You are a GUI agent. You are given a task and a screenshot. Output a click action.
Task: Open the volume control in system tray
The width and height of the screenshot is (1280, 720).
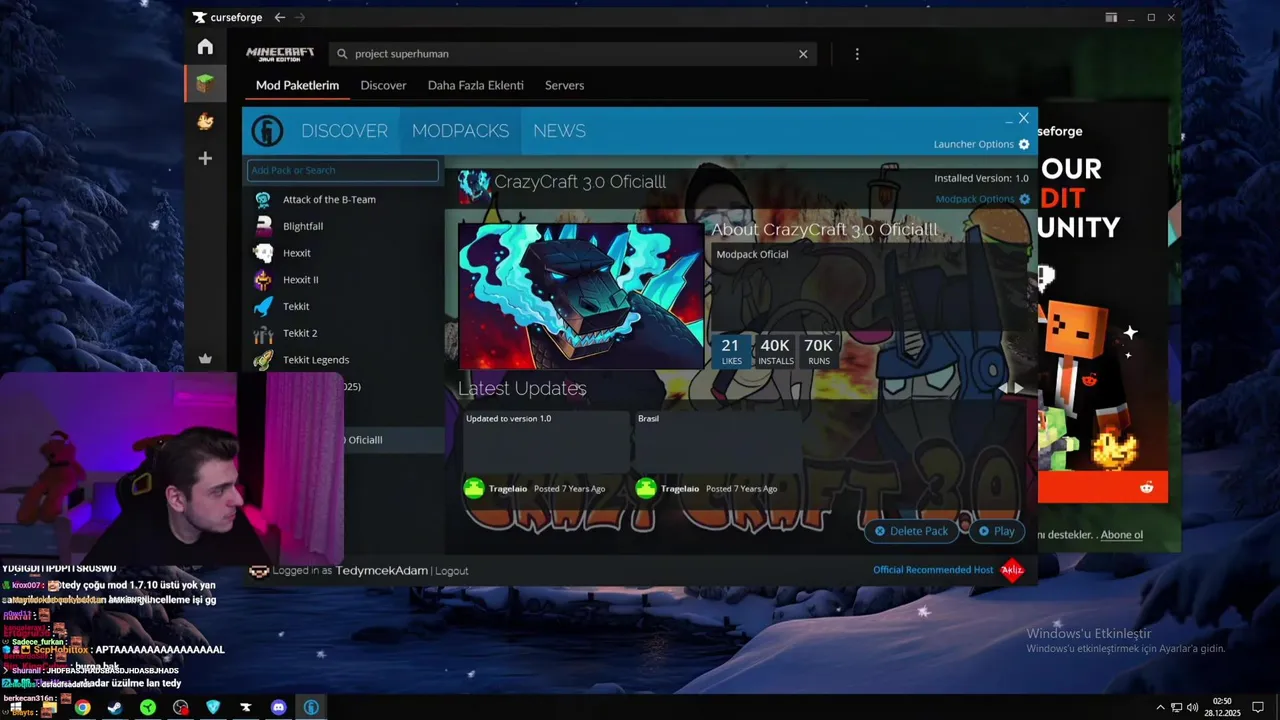coord(1192,707)
